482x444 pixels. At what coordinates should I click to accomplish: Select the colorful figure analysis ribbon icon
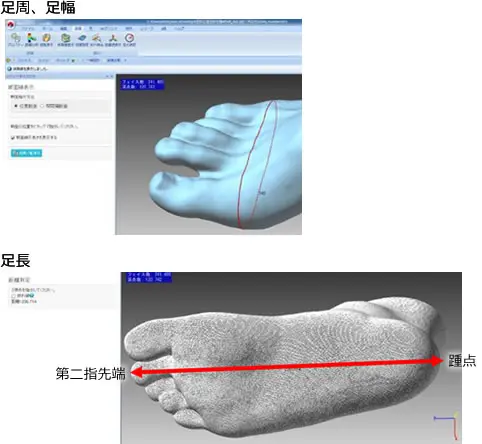pos(31,38)
